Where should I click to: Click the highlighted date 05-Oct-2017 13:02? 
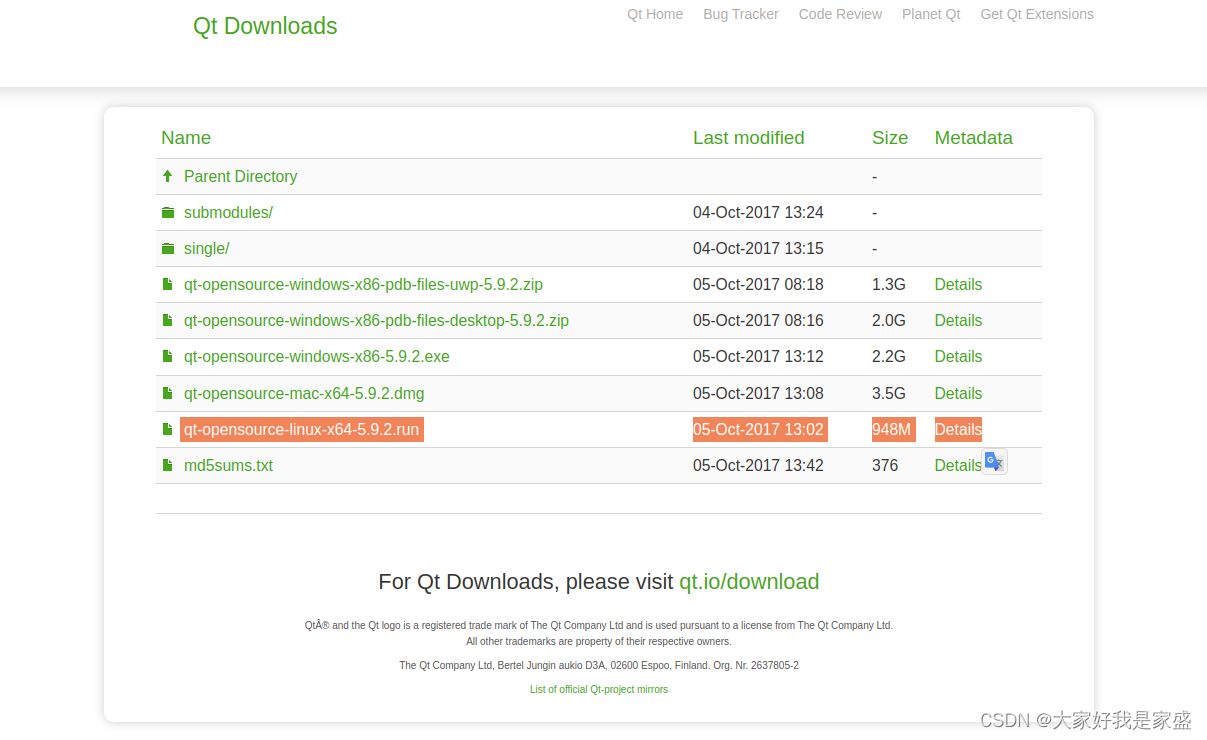pos(760,429)
